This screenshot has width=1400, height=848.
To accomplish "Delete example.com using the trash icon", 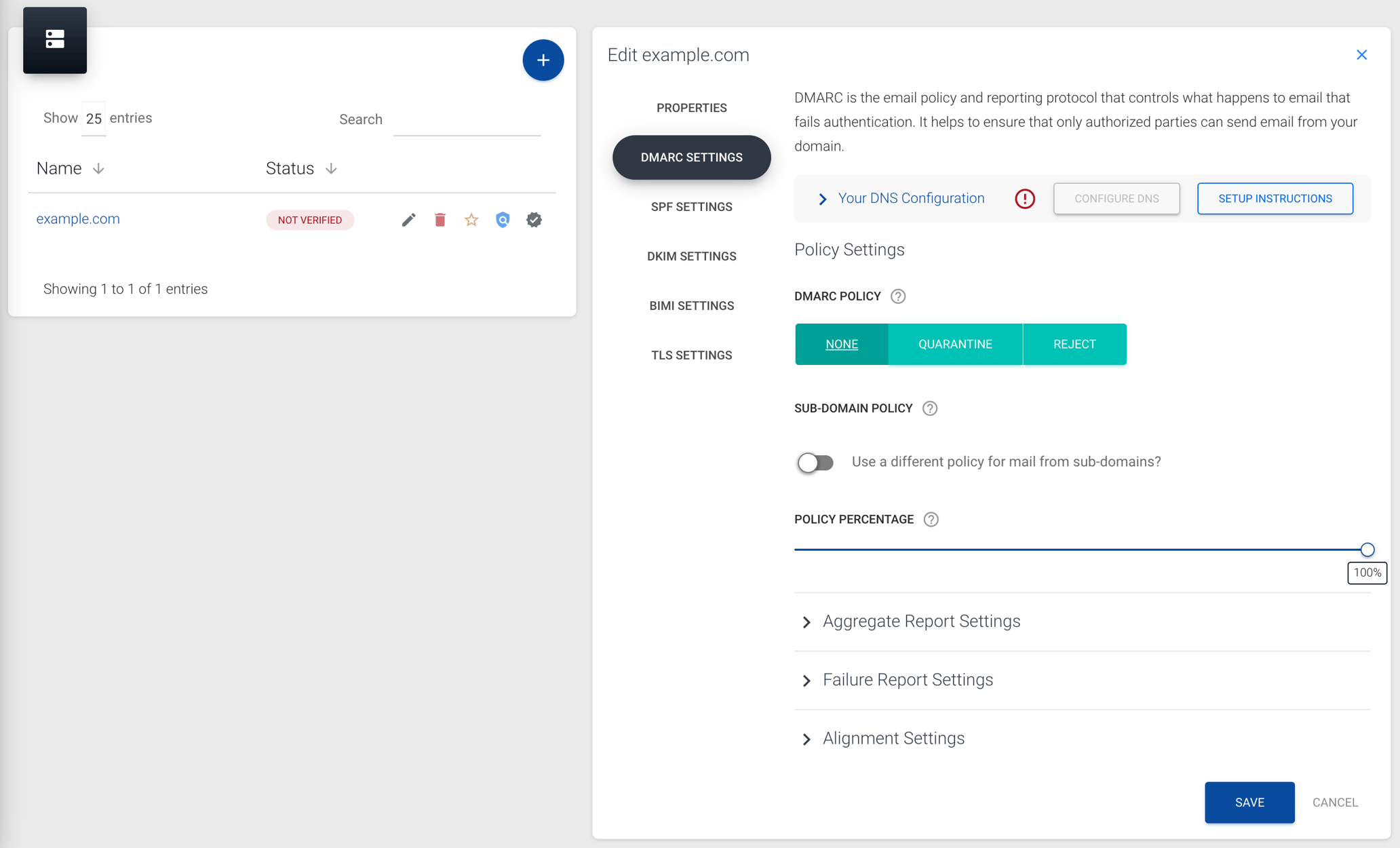I will pos(440,219).
